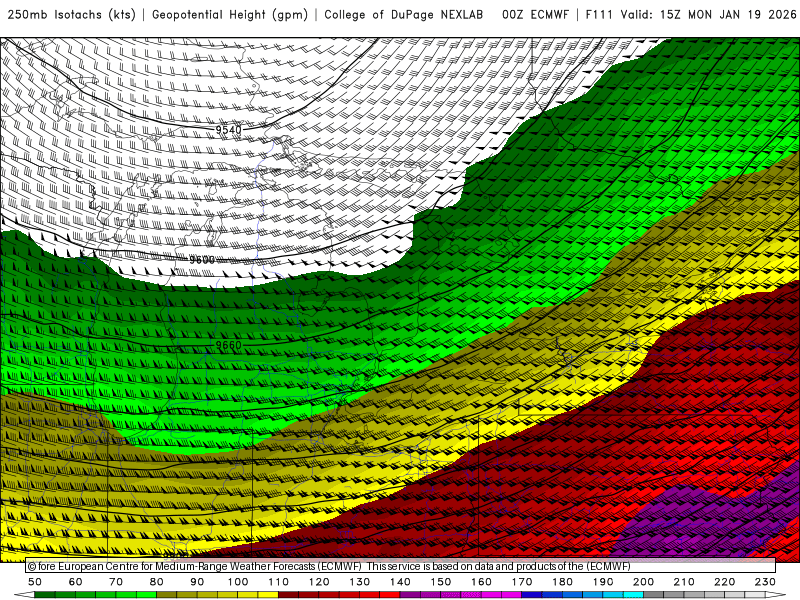Click the 80 value on the color scale
Image resolution: width=800 pixels, height=600 pixels.
pyautogui.click(x=157, y=582)
